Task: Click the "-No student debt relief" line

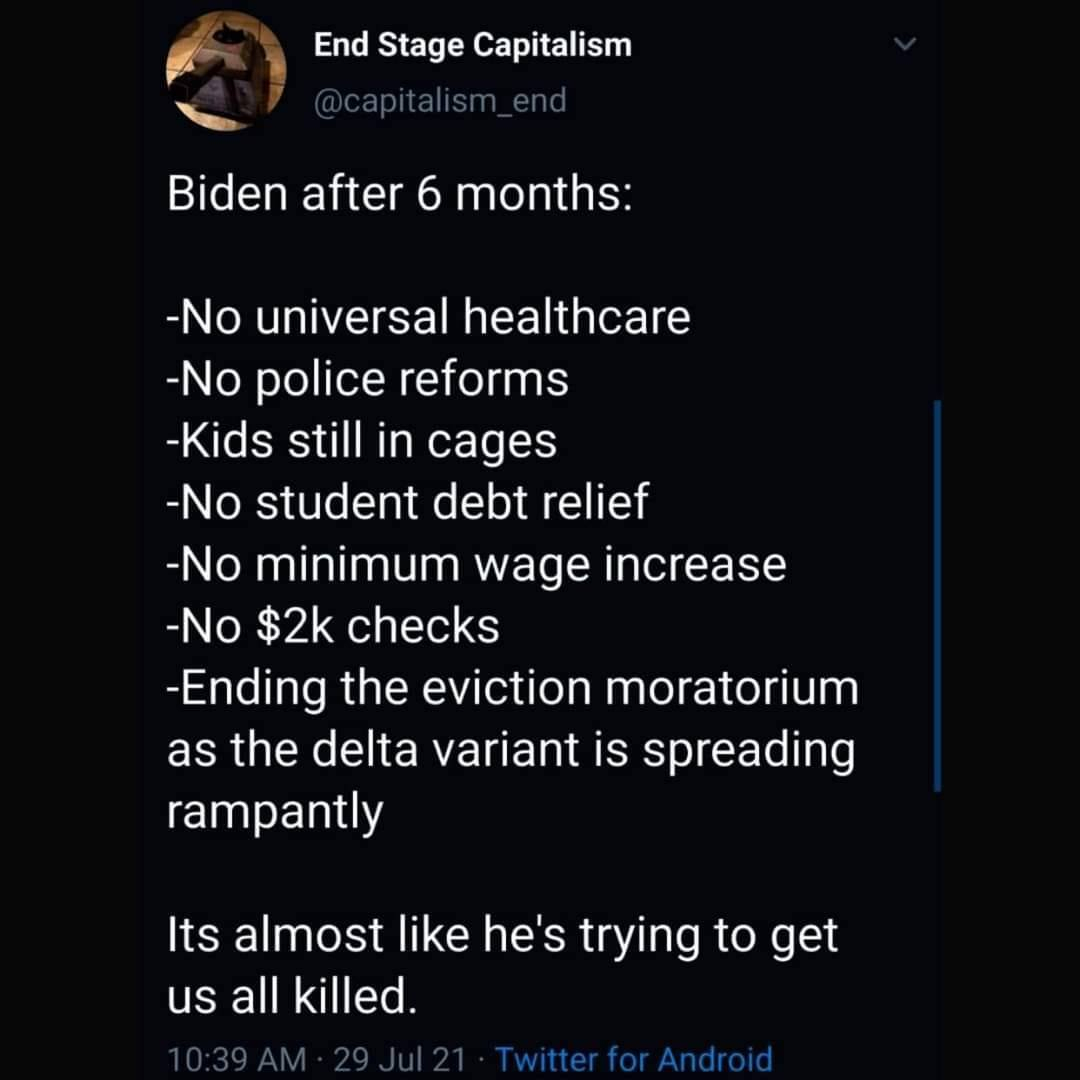Action: click(x=407, y=503)
